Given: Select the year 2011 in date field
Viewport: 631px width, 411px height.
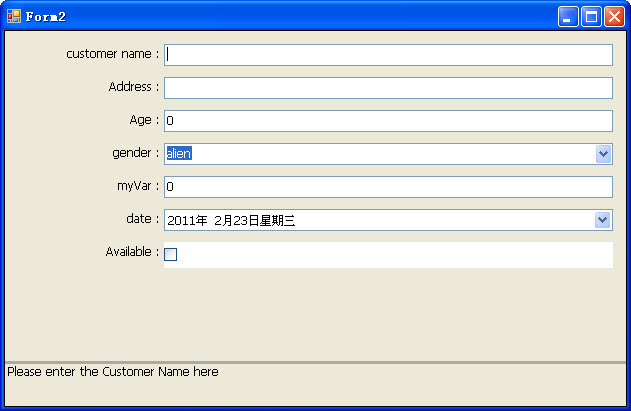Looking at the screenshot, I should click(181, 221).
